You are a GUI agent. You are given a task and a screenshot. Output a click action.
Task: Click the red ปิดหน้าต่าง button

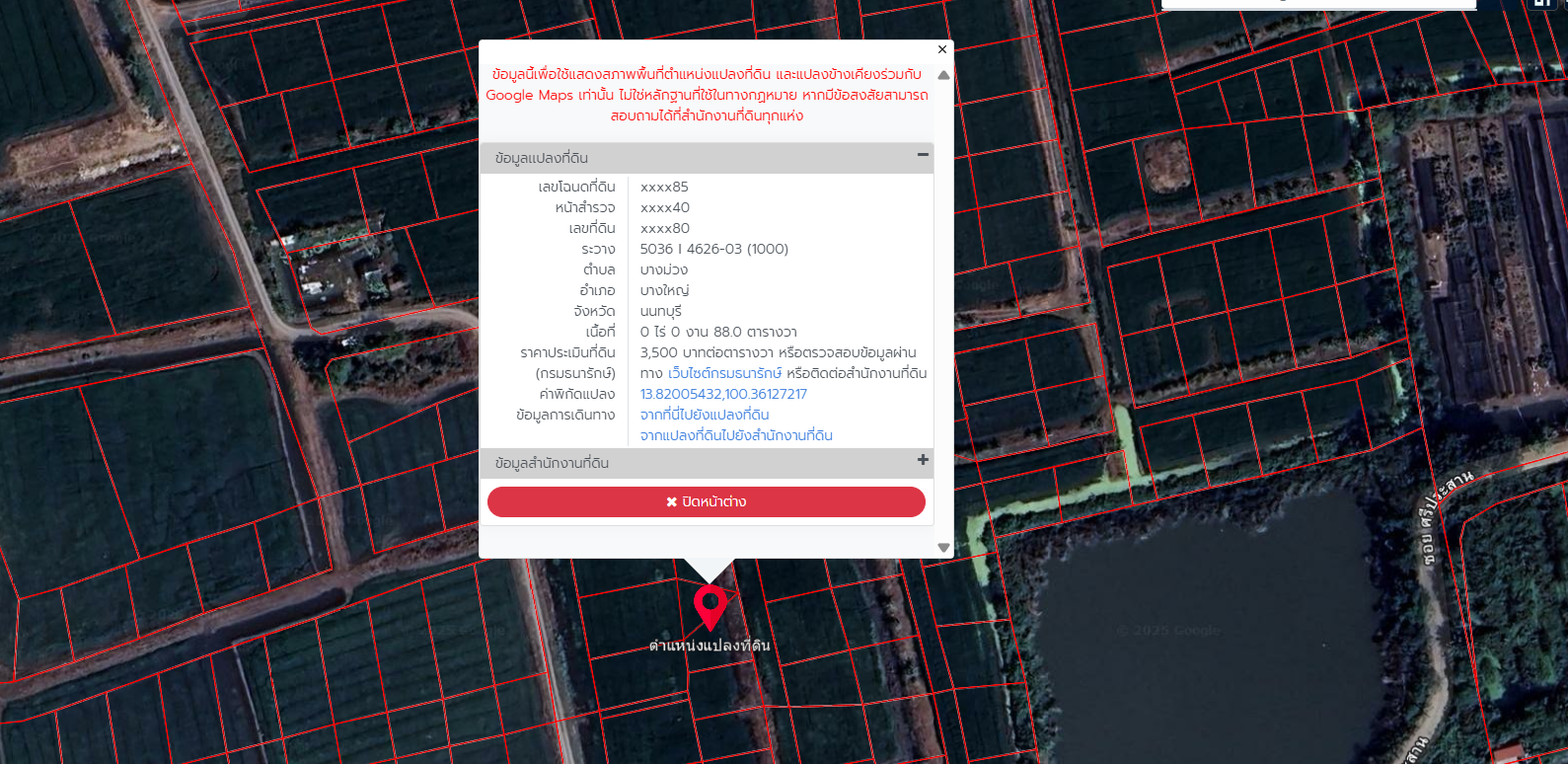coord(707,501)
